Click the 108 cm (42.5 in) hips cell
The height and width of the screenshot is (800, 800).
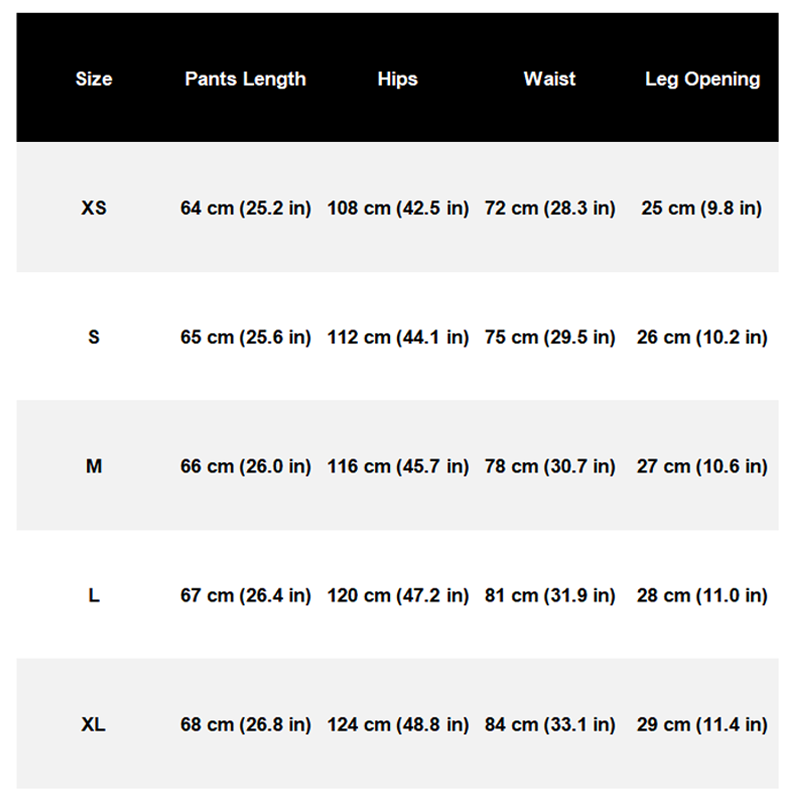pyautogui.click(x=398, y=209)
